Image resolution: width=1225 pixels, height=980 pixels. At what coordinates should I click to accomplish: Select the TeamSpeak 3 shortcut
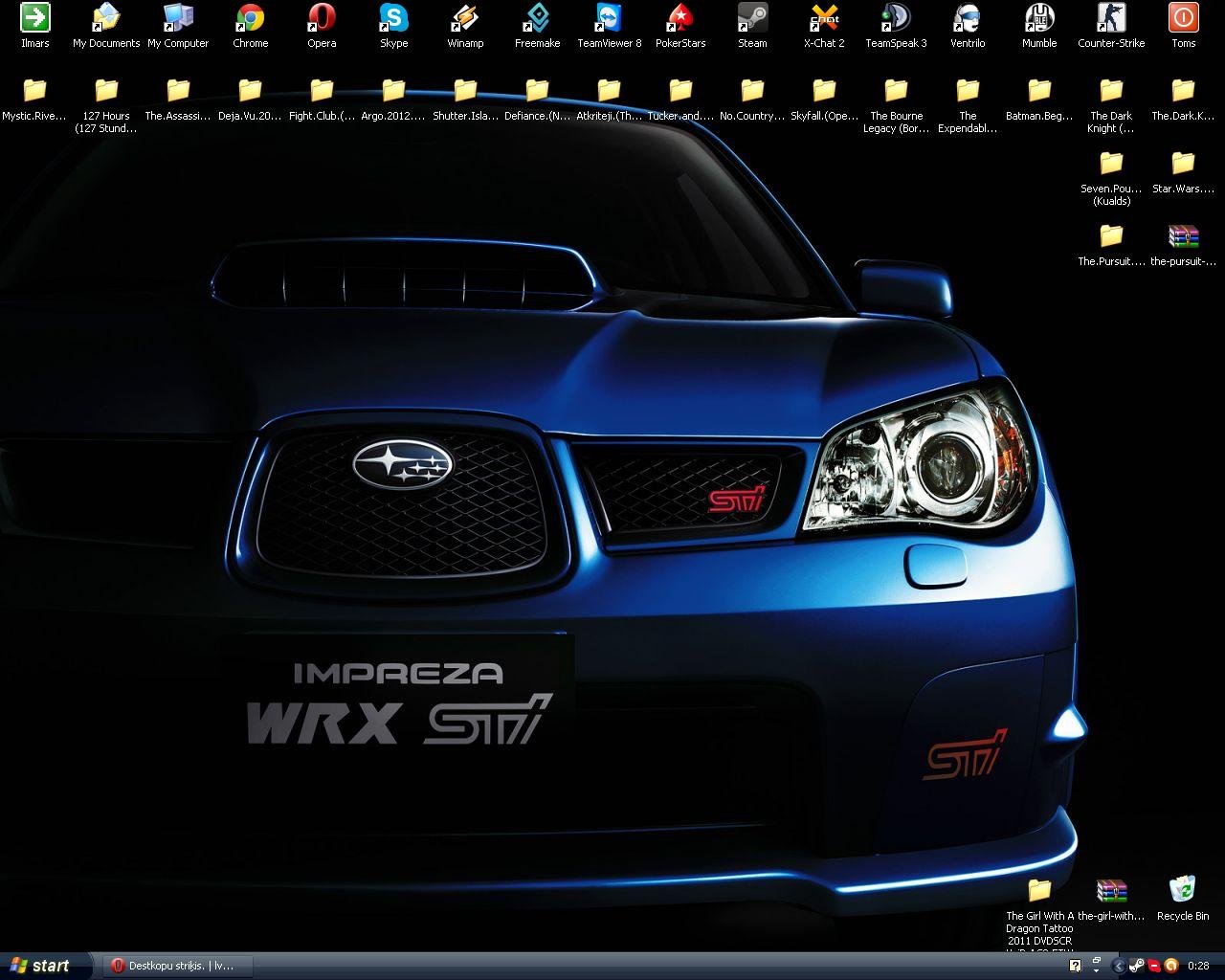896,25
